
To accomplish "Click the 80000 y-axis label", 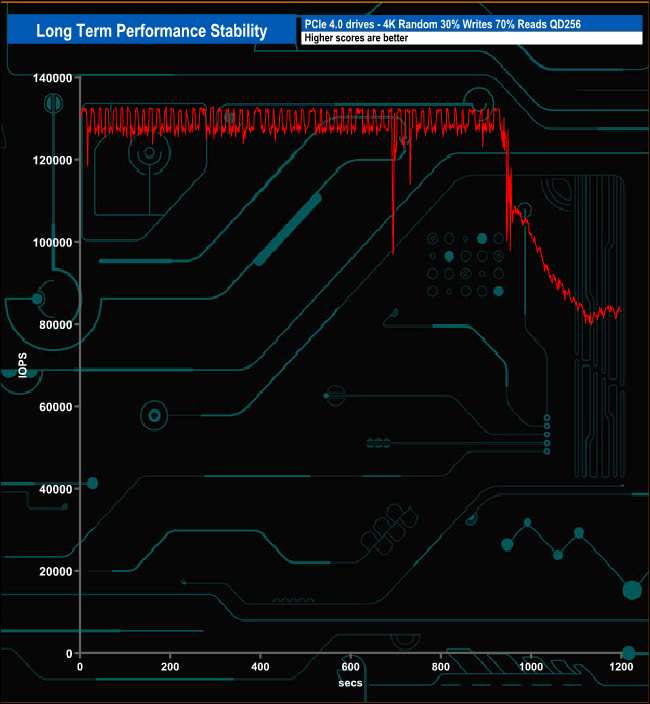I will tap(56, 325).
